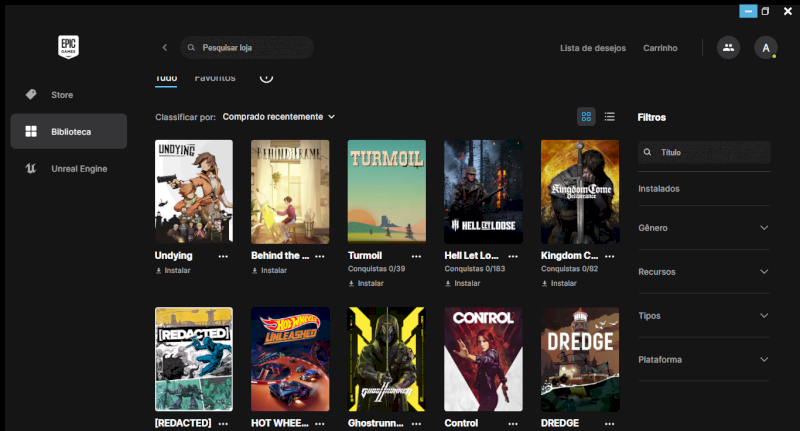Switch to grid view layout
Screen dimensions: 800x431
[x=586, y=117]
